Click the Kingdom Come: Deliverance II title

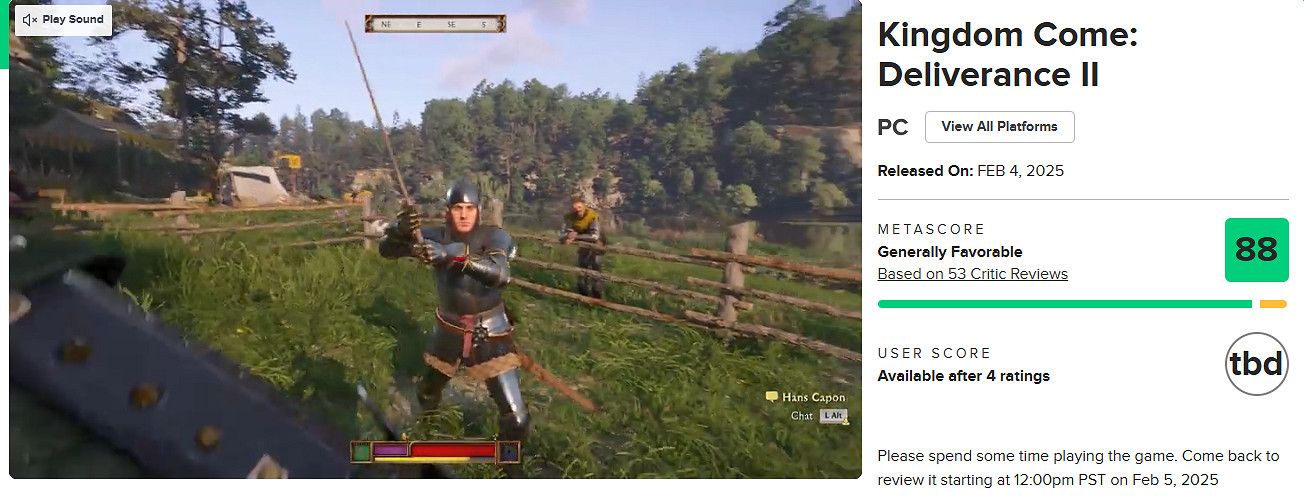click(x=1008, y=55)
